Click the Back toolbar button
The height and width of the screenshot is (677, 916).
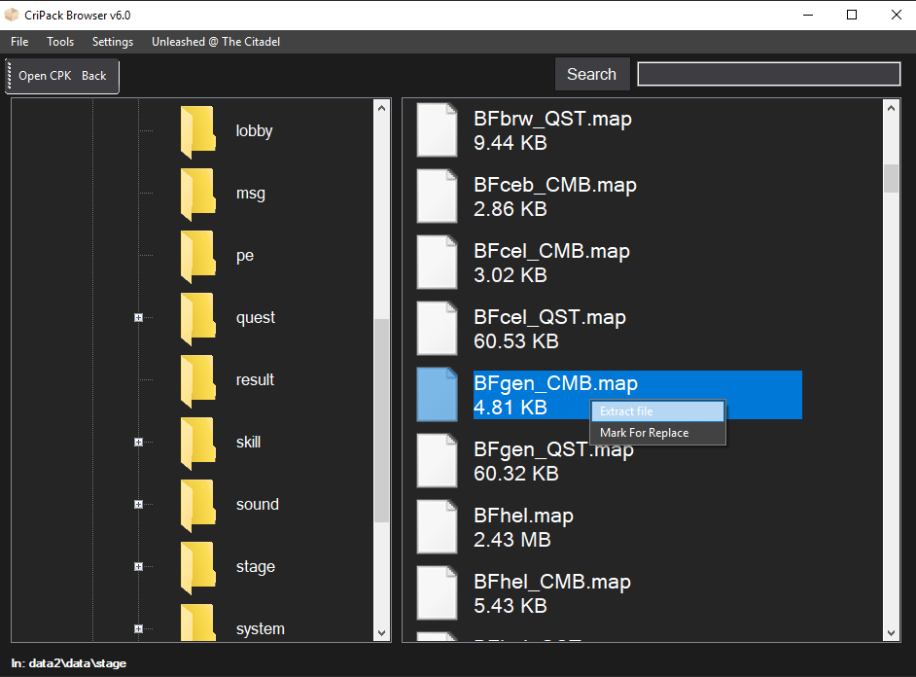[94, 76]
